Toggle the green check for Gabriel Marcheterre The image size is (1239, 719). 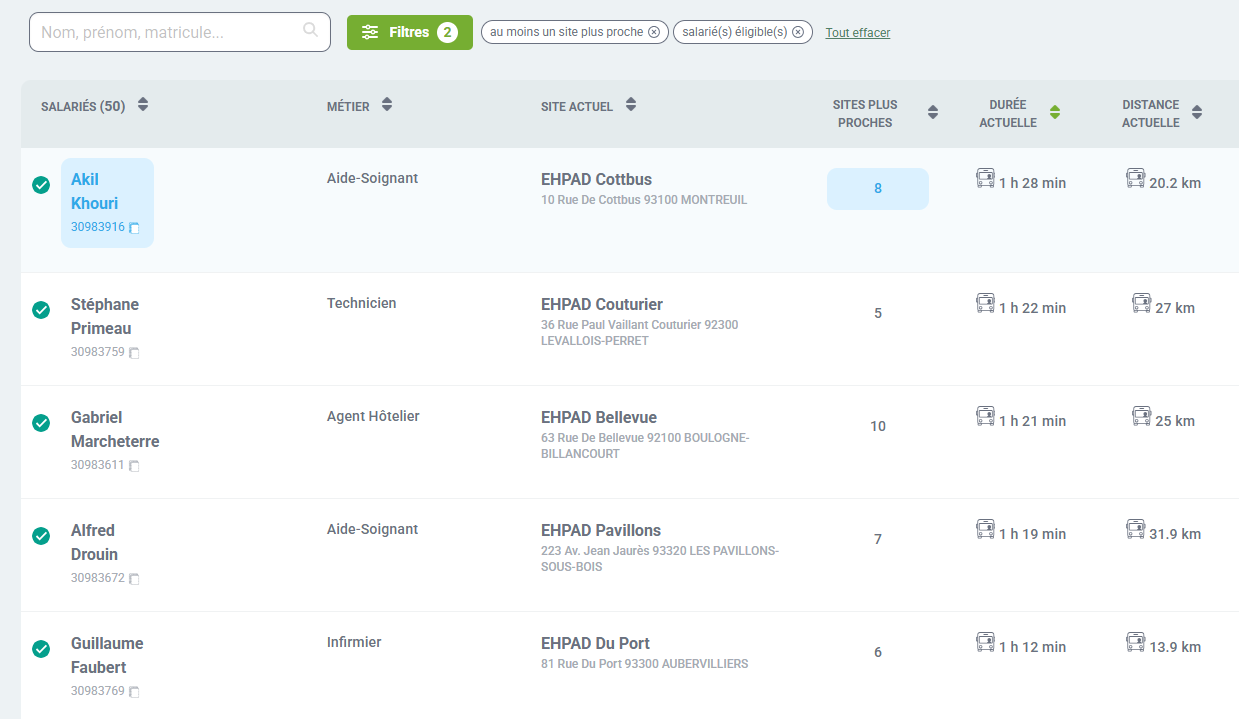click(x=41, y=423)
